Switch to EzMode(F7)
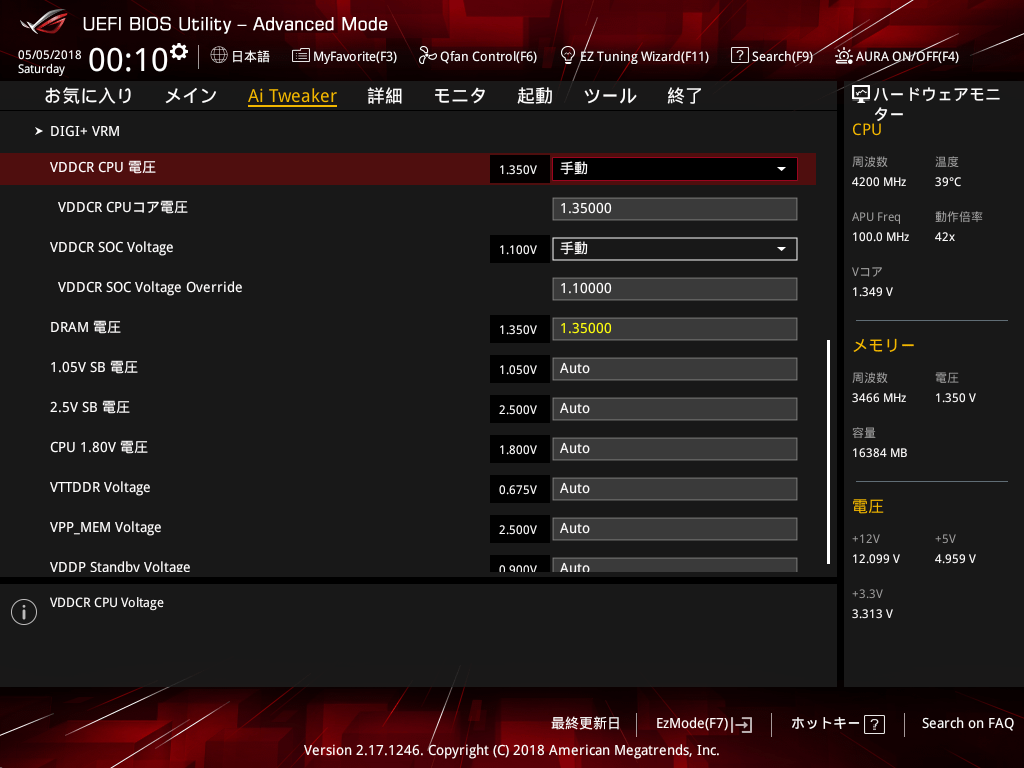Viewport: 1024px width, 768px height. [704, 724]
